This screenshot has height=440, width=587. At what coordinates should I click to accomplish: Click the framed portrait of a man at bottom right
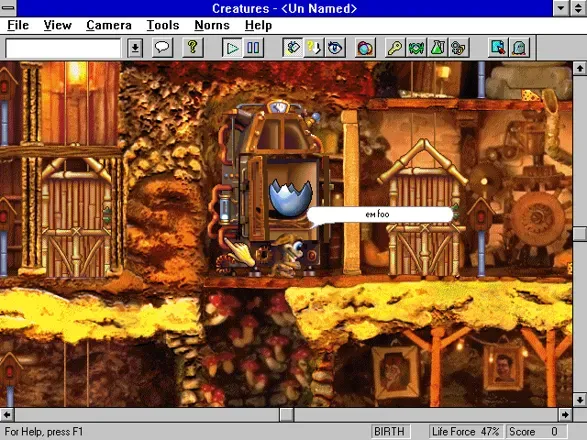pos(504,368)
